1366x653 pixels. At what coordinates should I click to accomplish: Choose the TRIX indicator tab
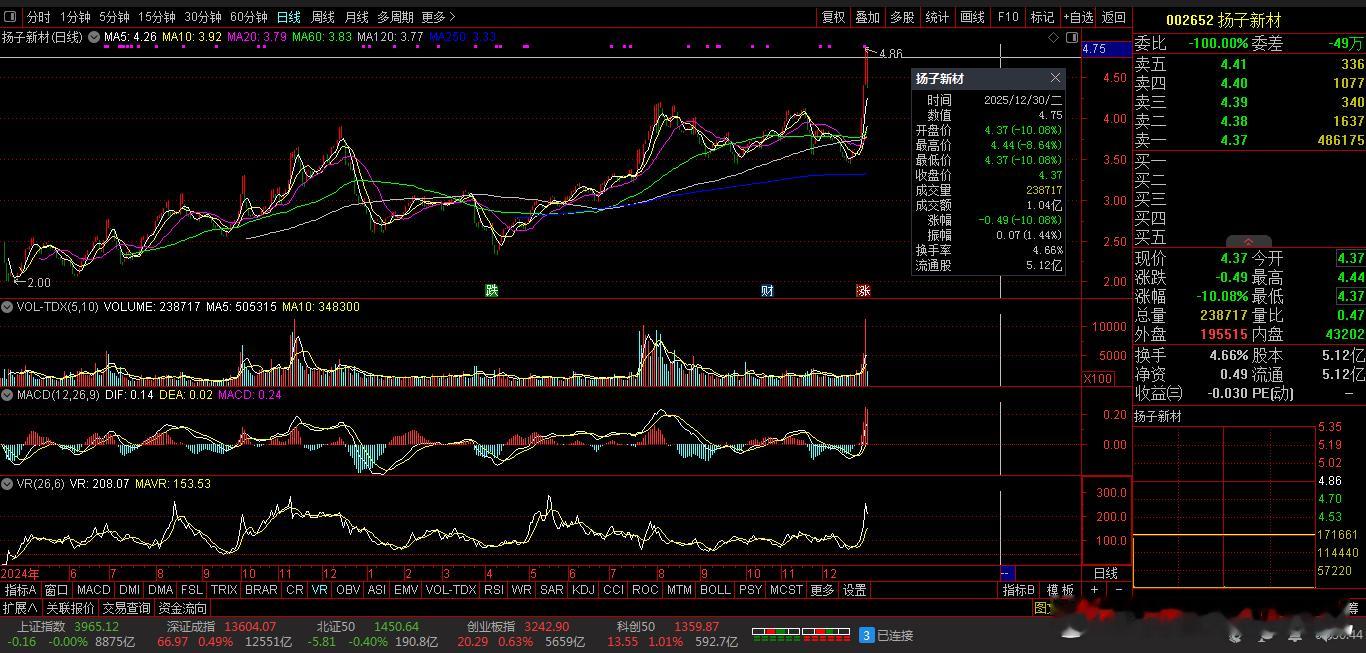coord(224,590)
